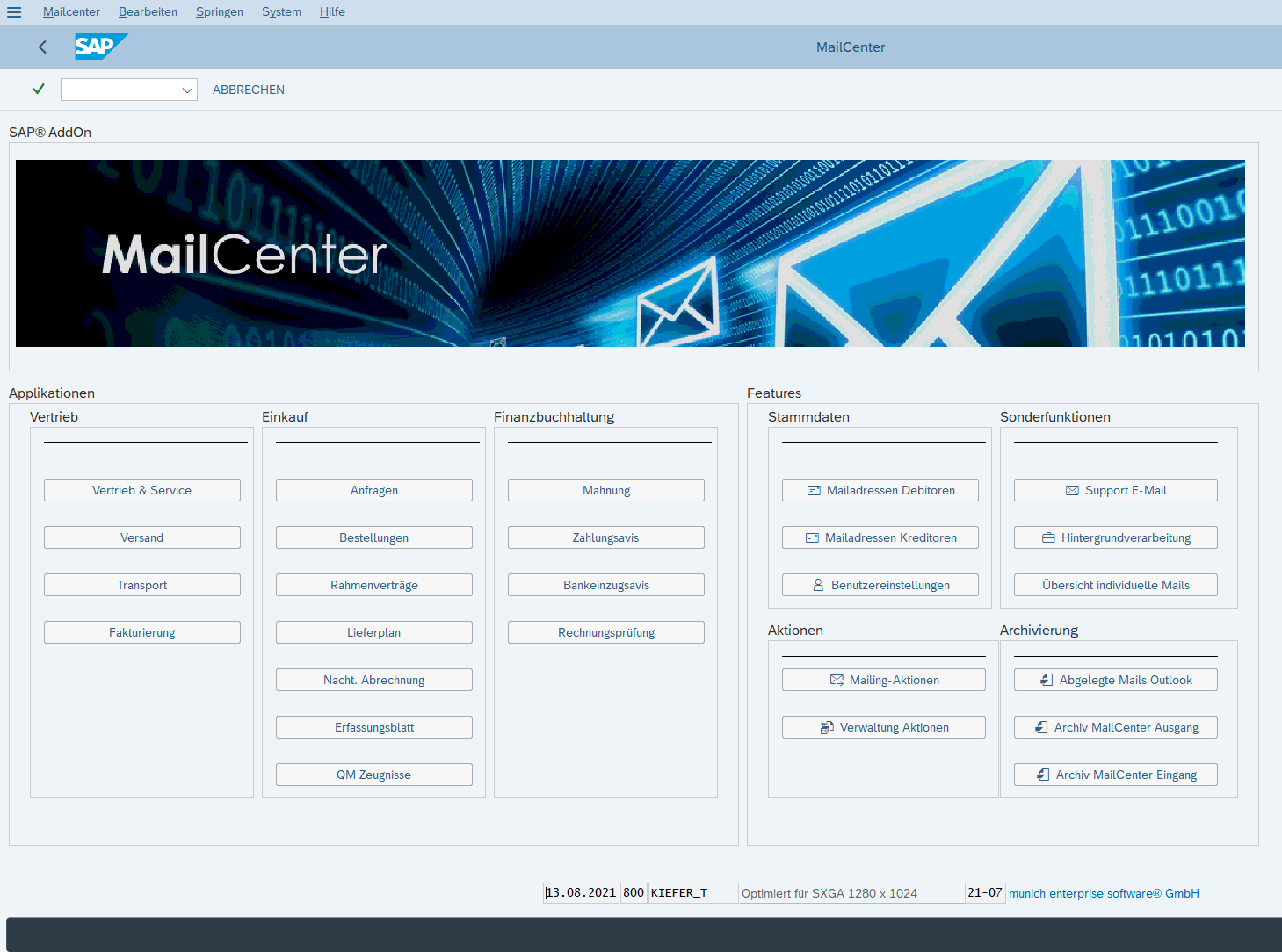
Task: Open the Hilfe menu
Action: coord(332,11)
